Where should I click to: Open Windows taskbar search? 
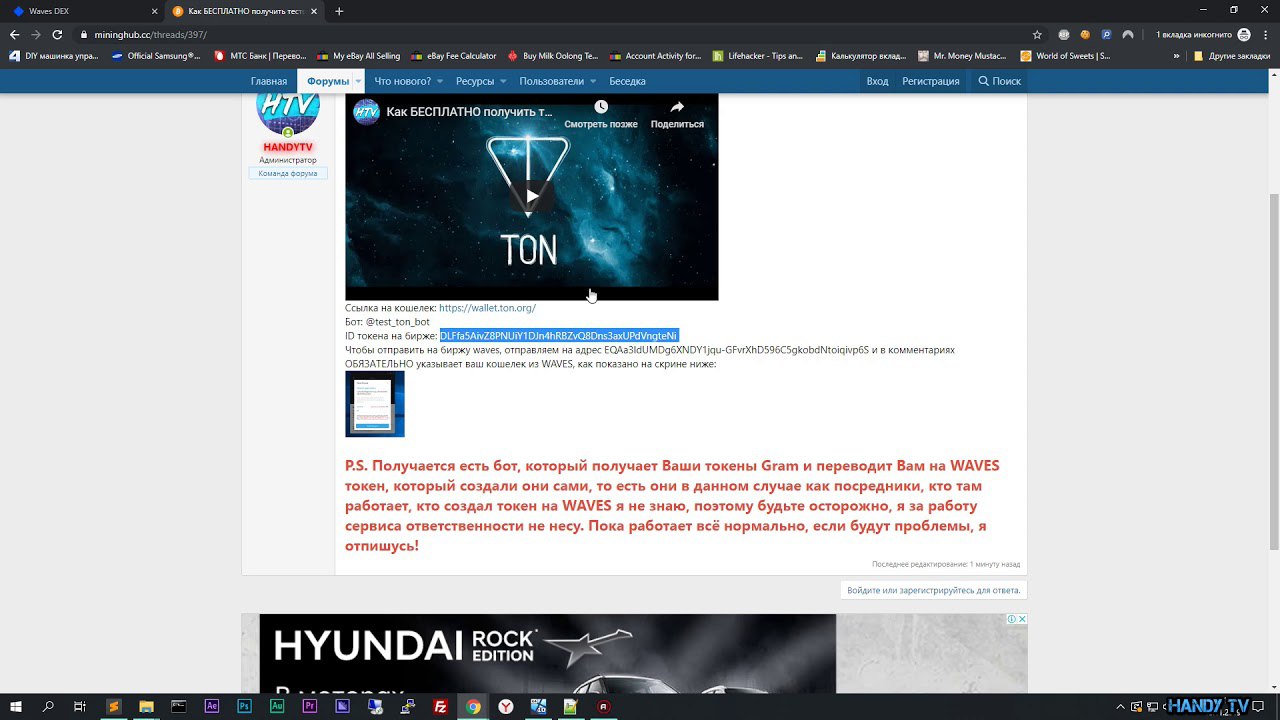click(x=48, y=706)
